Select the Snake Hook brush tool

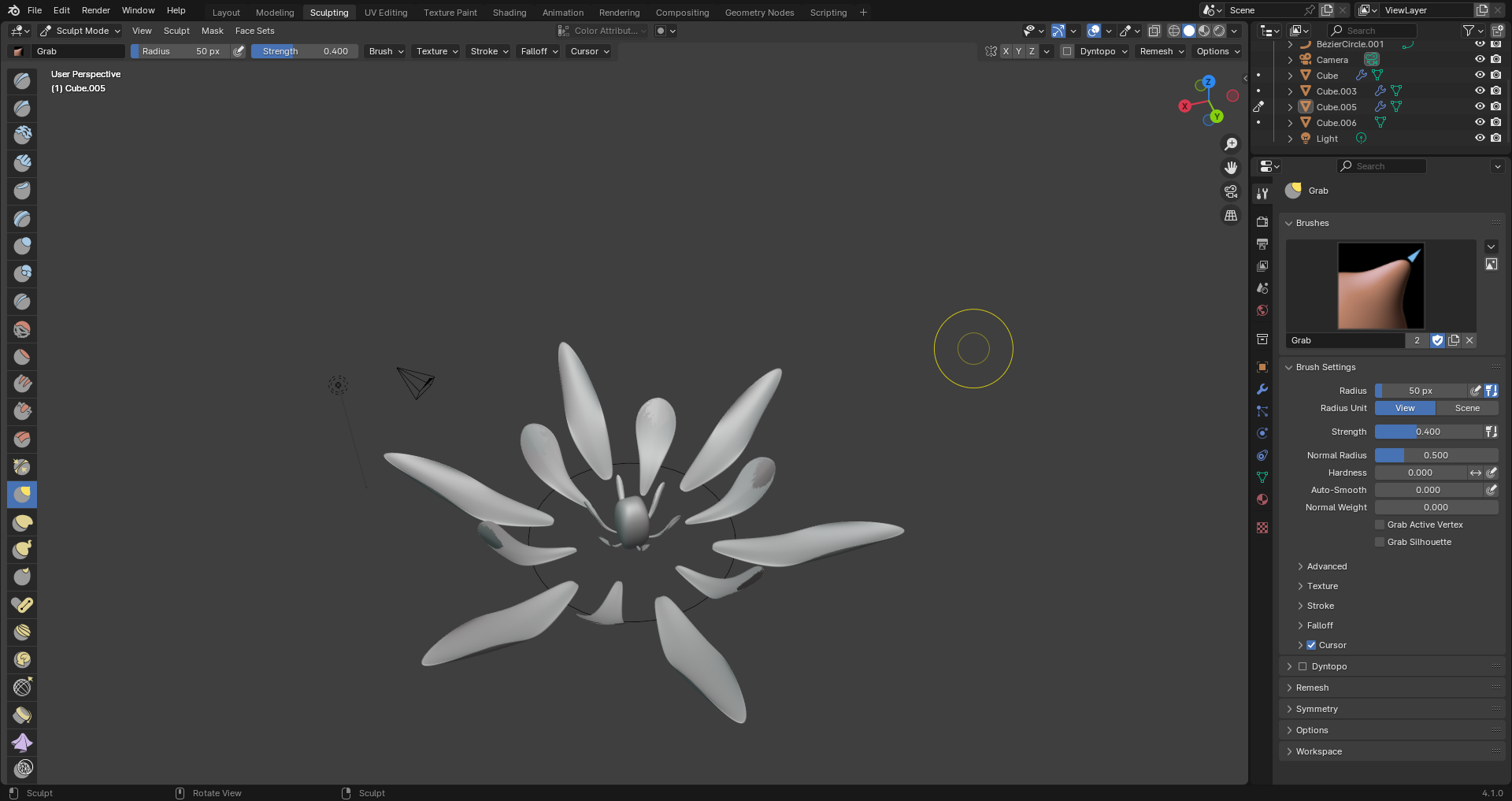pyautogui.click(x=22, y=549)
